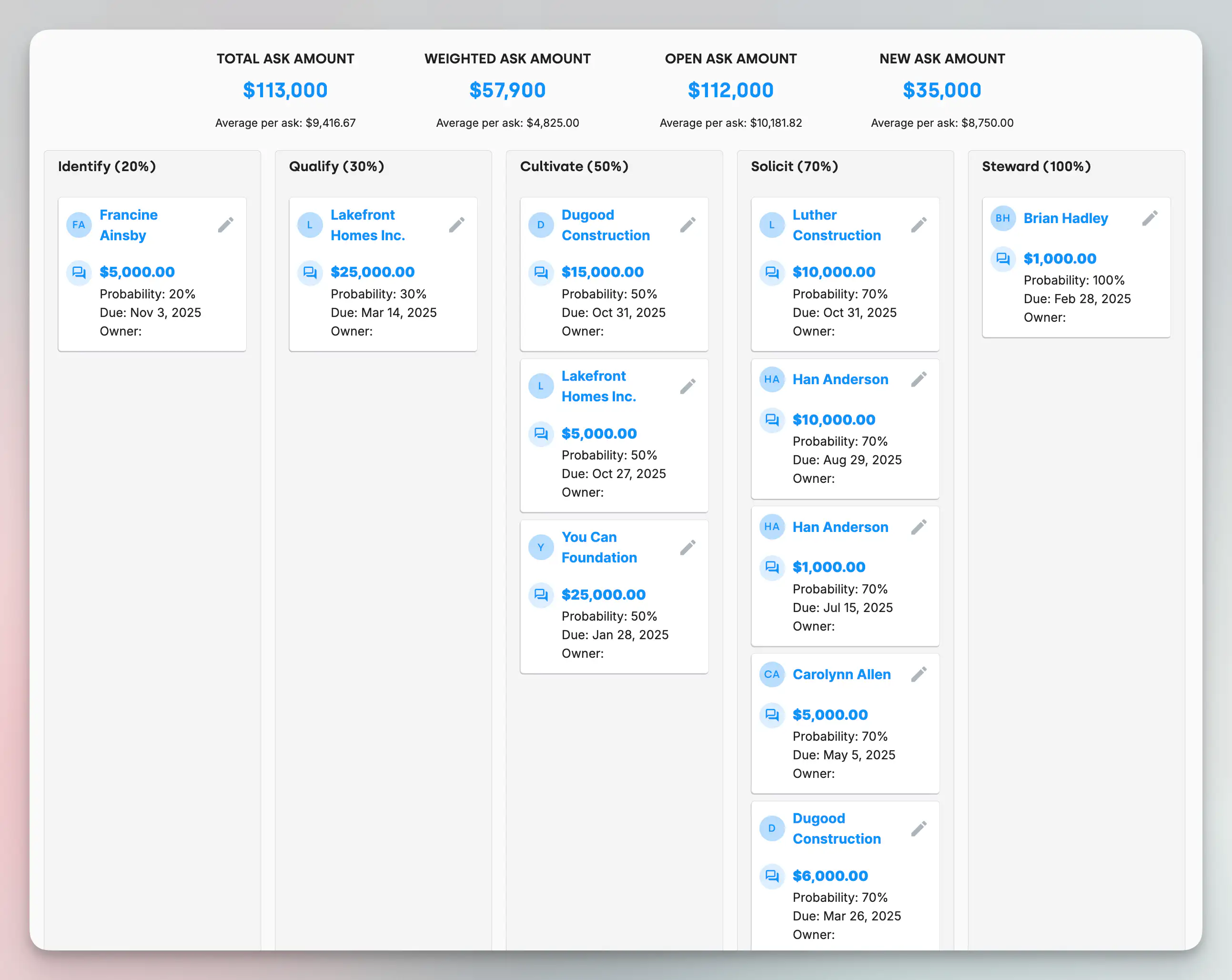Open the You Can Foundation link
This screenshot has height=980, width=1232.
coord(599,547)
